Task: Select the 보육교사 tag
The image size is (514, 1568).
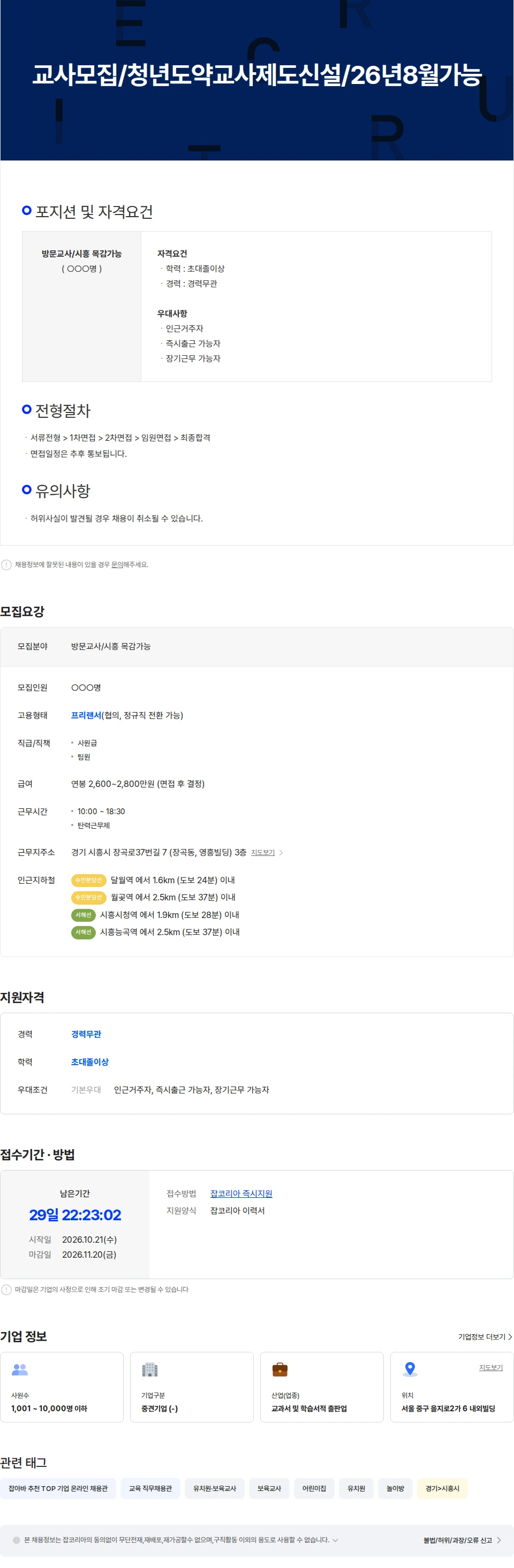Action: click(269, 1488)
